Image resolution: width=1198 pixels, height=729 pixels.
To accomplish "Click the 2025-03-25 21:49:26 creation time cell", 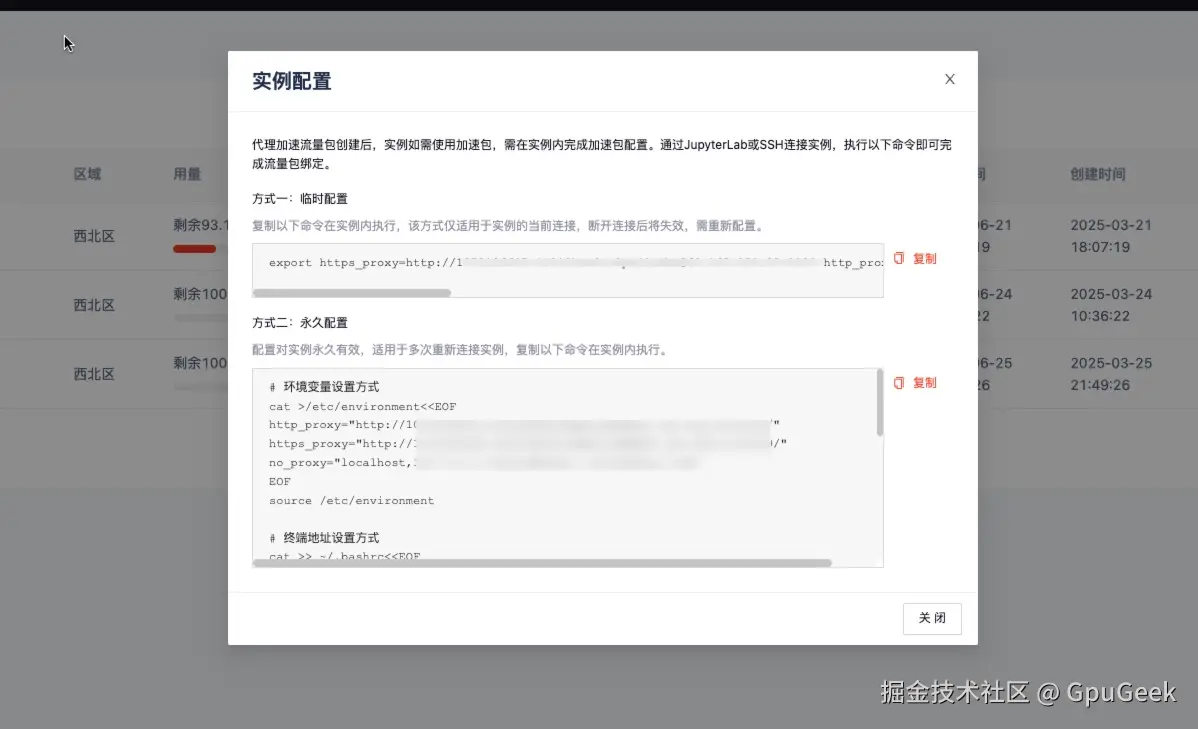I will [1111, 374].
